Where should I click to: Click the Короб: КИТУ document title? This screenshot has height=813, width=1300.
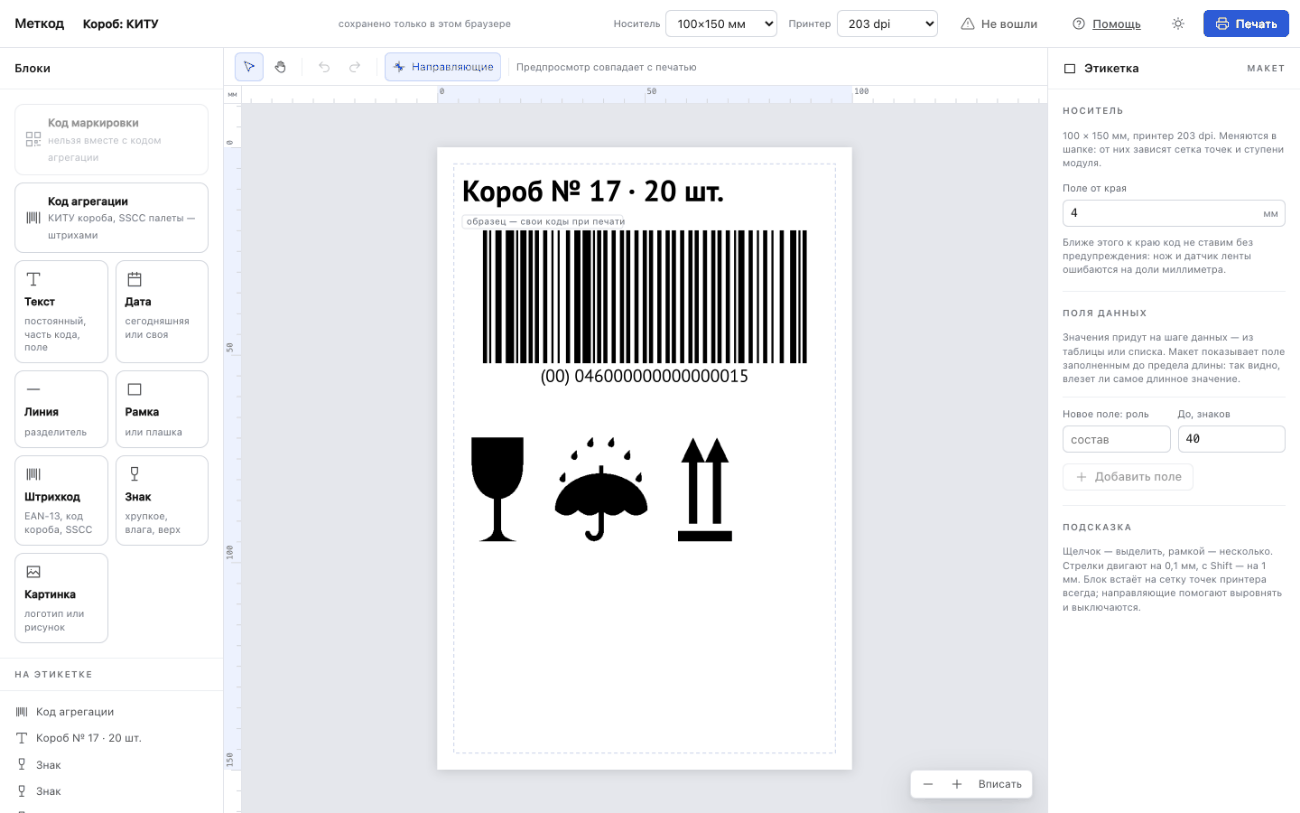[x=121, y=24]
